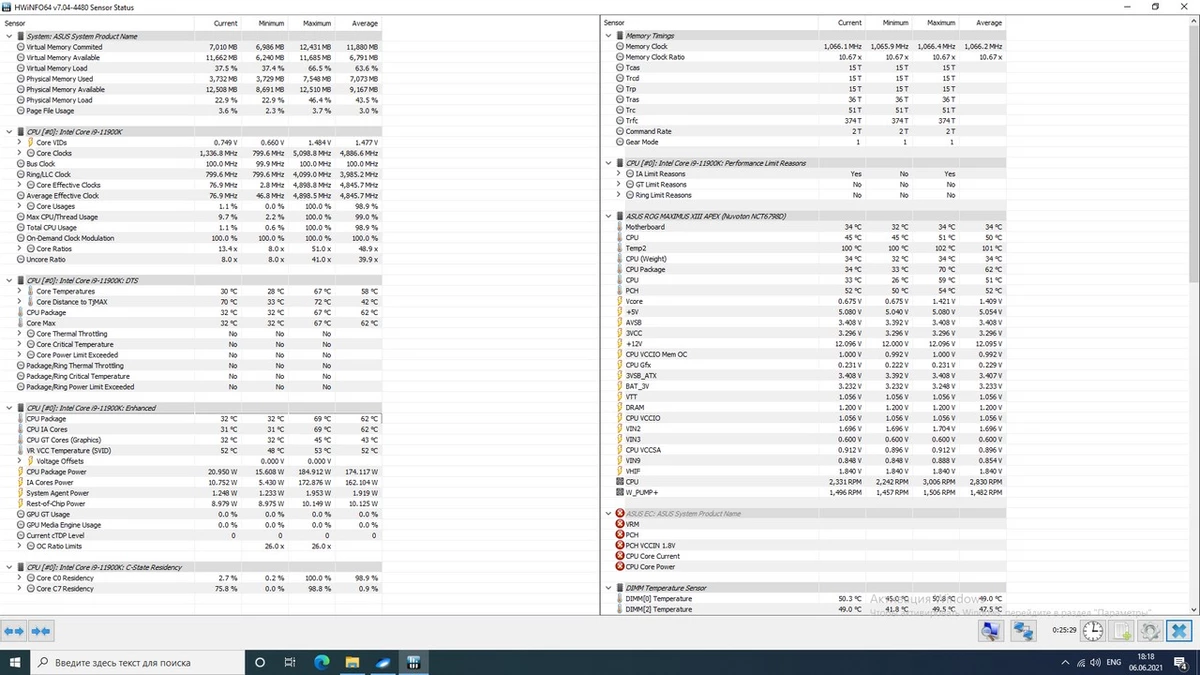This screenshot has width=1200, height=675.
Task: Launch Microsoft Edge from the taskbar
Action: pyautogui.click(x=321, y=662)
